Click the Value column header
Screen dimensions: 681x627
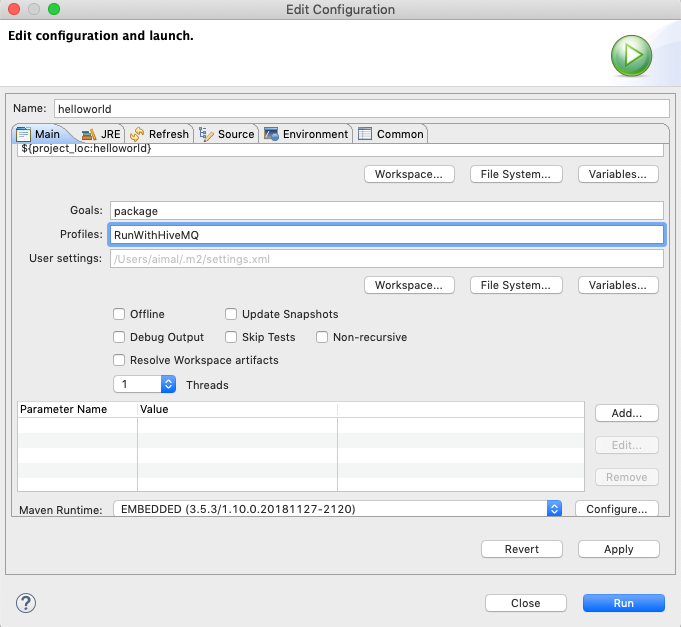point(237,409)
